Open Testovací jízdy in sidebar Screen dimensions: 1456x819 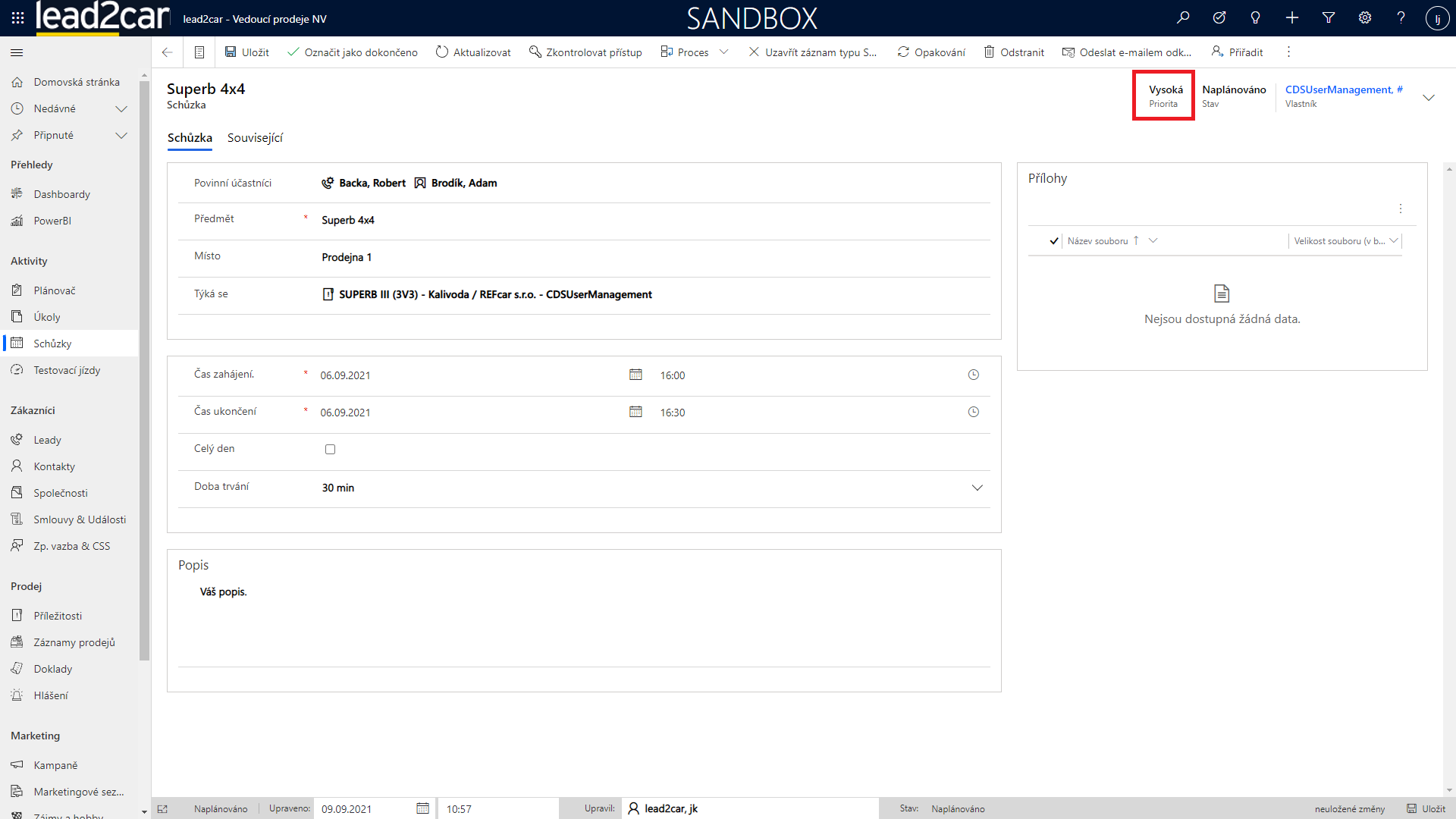67,370
